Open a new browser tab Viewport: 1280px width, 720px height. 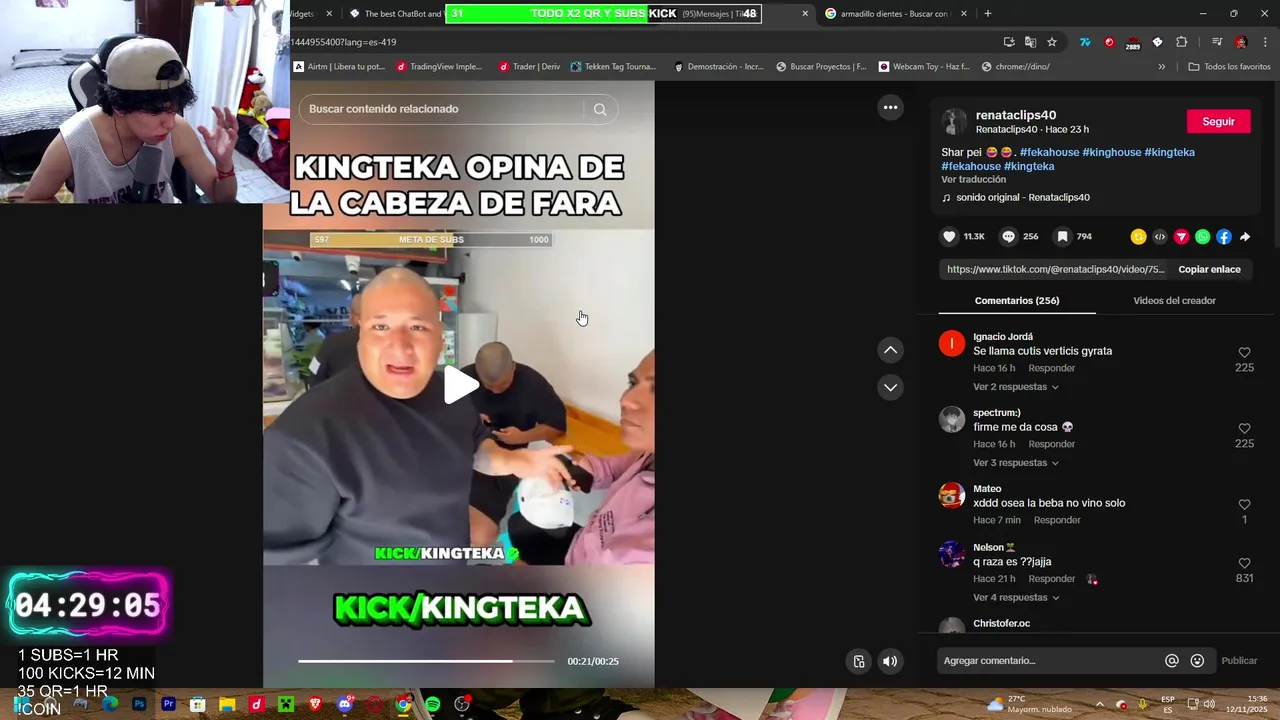(988, 14)
